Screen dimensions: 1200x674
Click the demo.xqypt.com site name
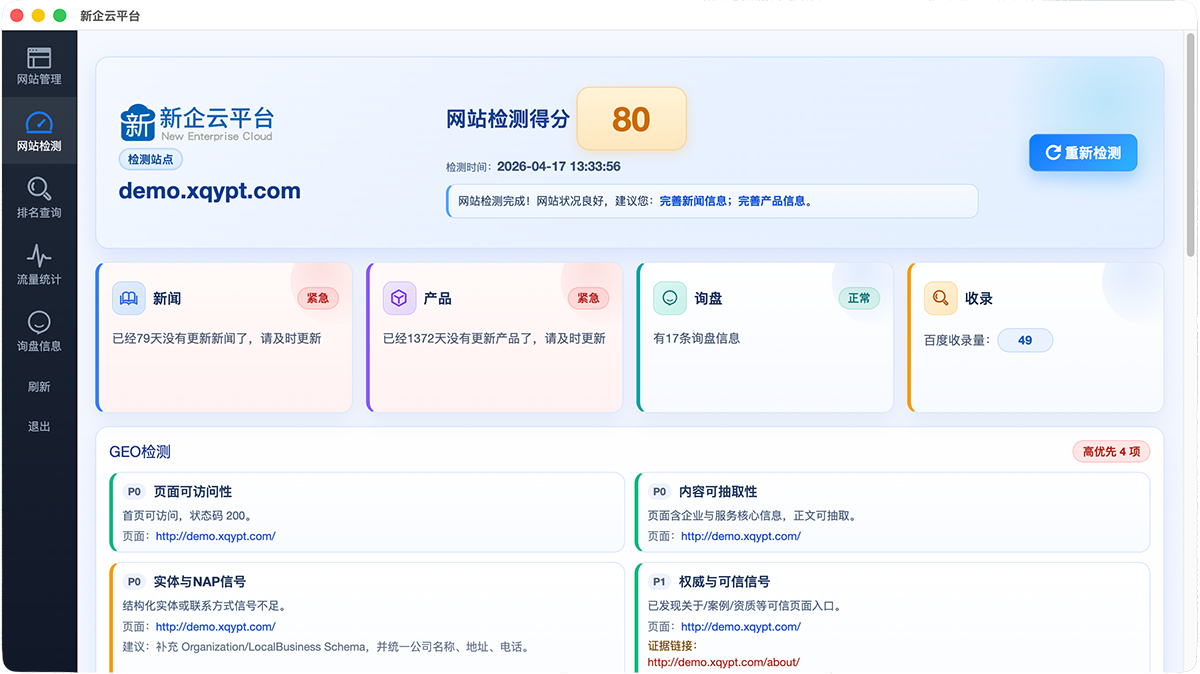[x=210, y=191]
